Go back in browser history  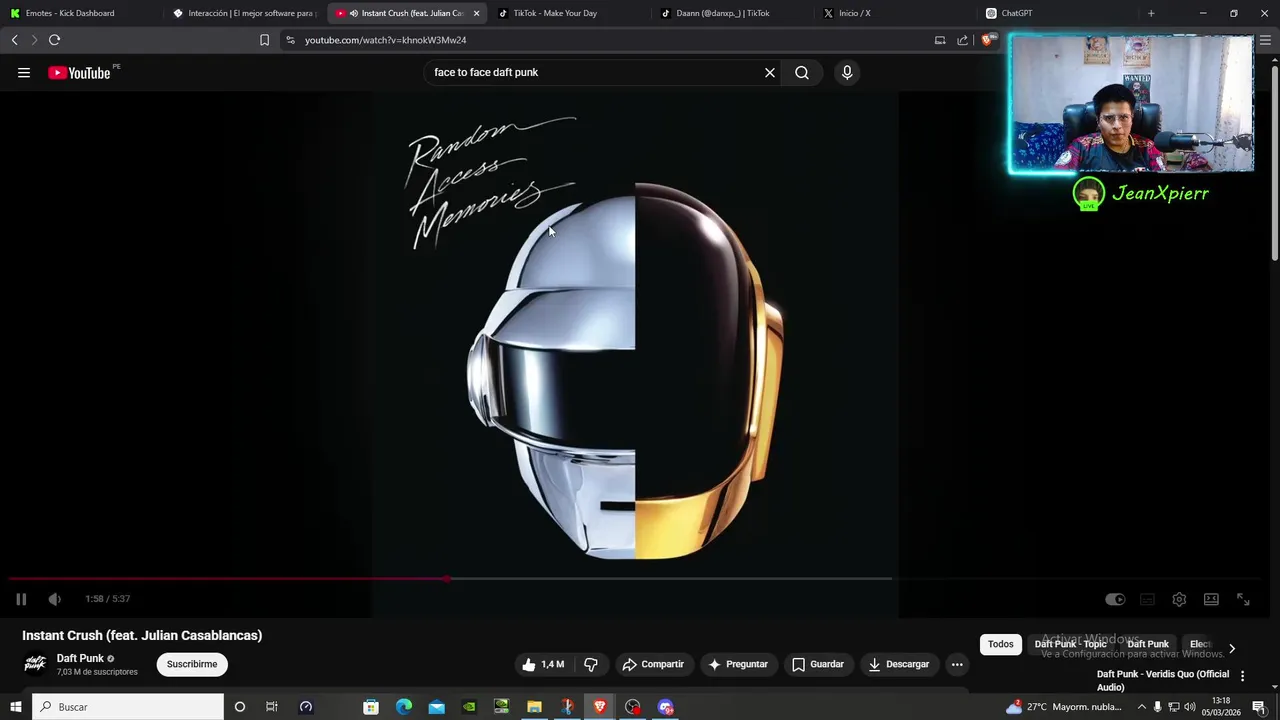point(14,40)
